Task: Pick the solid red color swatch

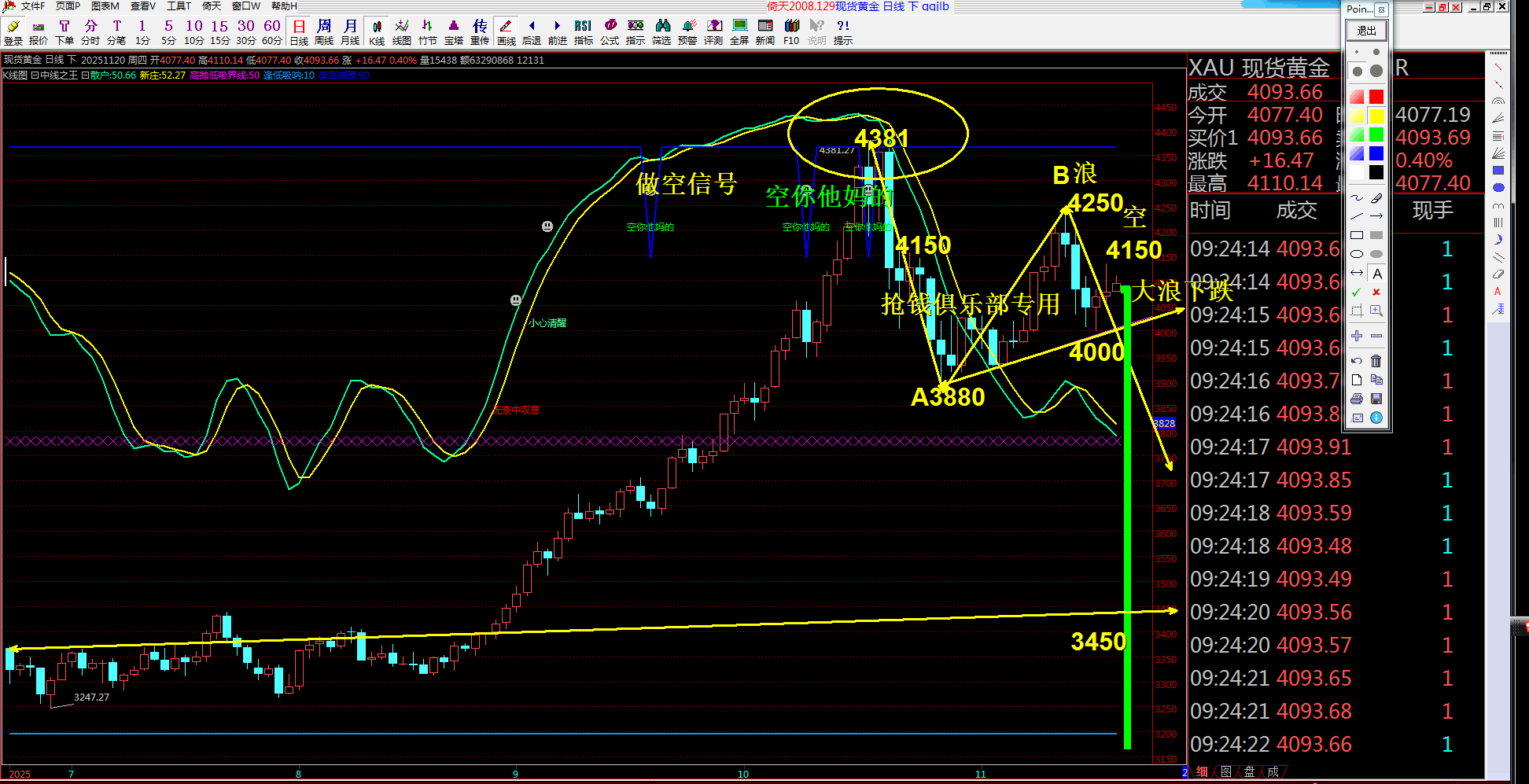Action: pos(1376,97)
